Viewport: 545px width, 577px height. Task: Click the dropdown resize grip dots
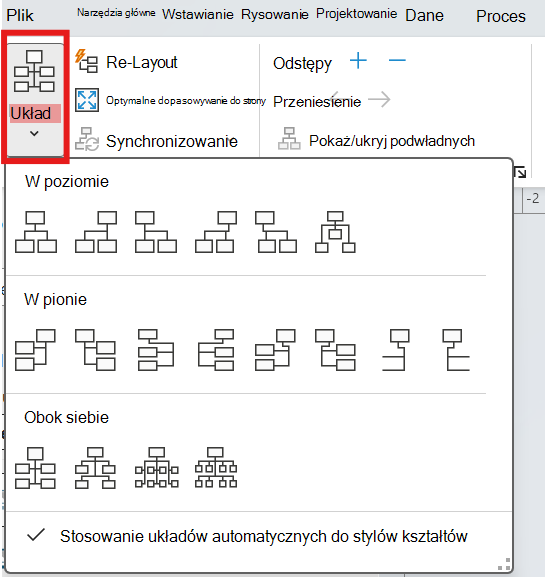504,564
